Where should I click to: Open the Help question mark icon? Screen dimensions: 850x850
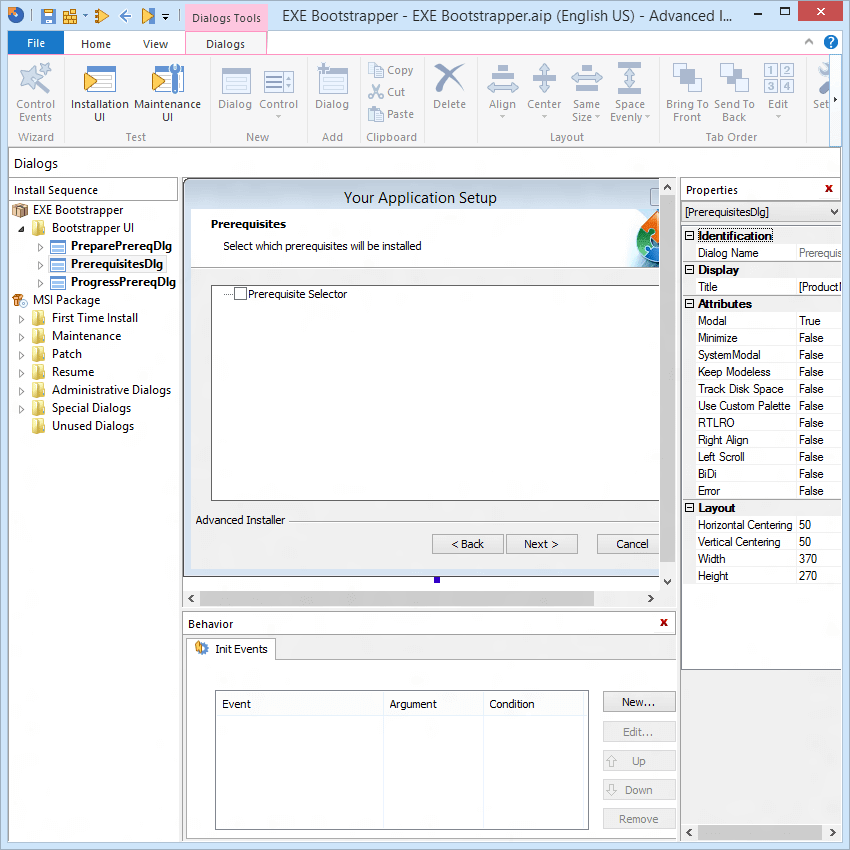830,42
